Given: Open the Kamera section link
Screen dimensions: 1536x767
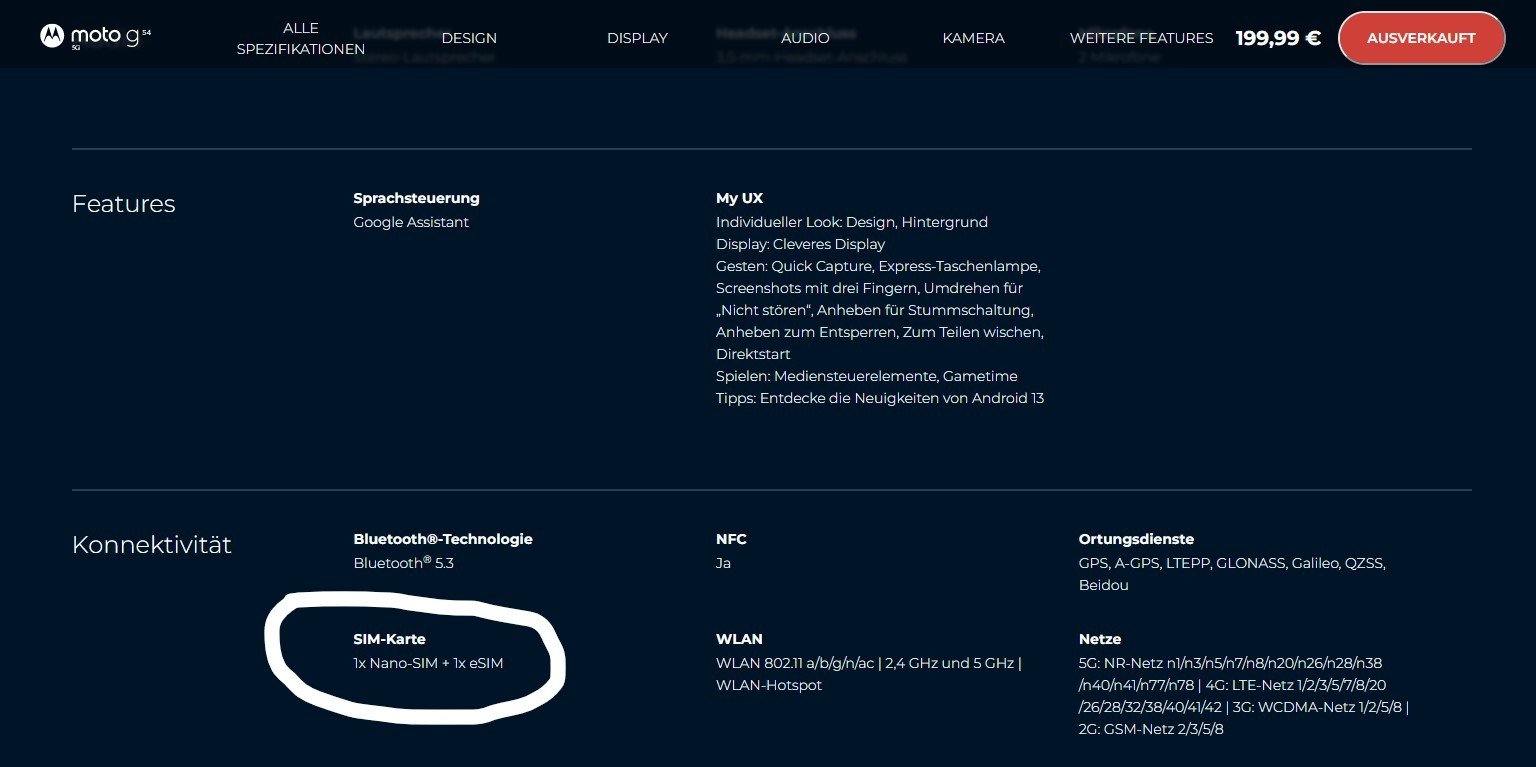Looking at the screenshot, I should [x=973, y=38].
